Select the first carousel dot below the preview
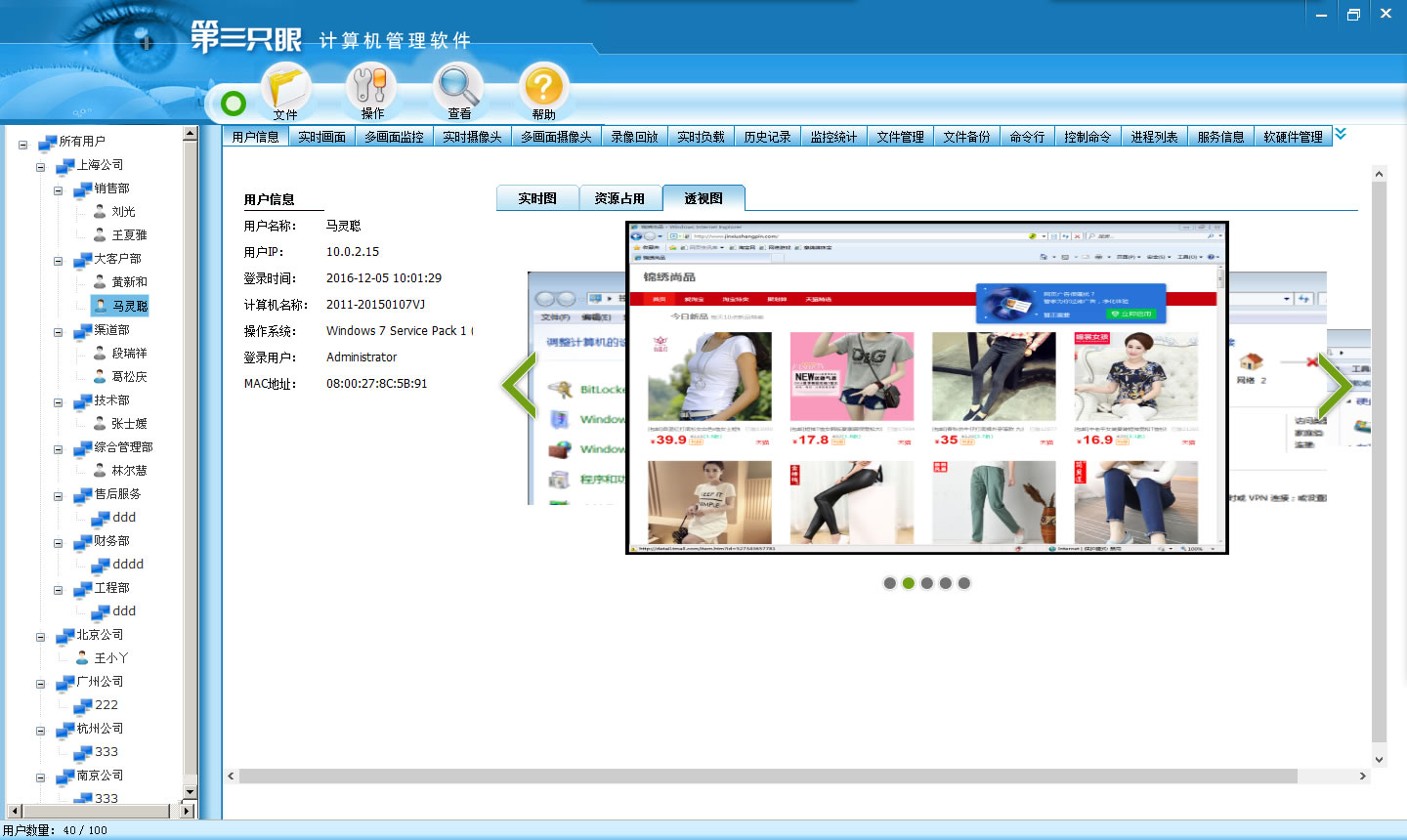 (x=889, y=583)
